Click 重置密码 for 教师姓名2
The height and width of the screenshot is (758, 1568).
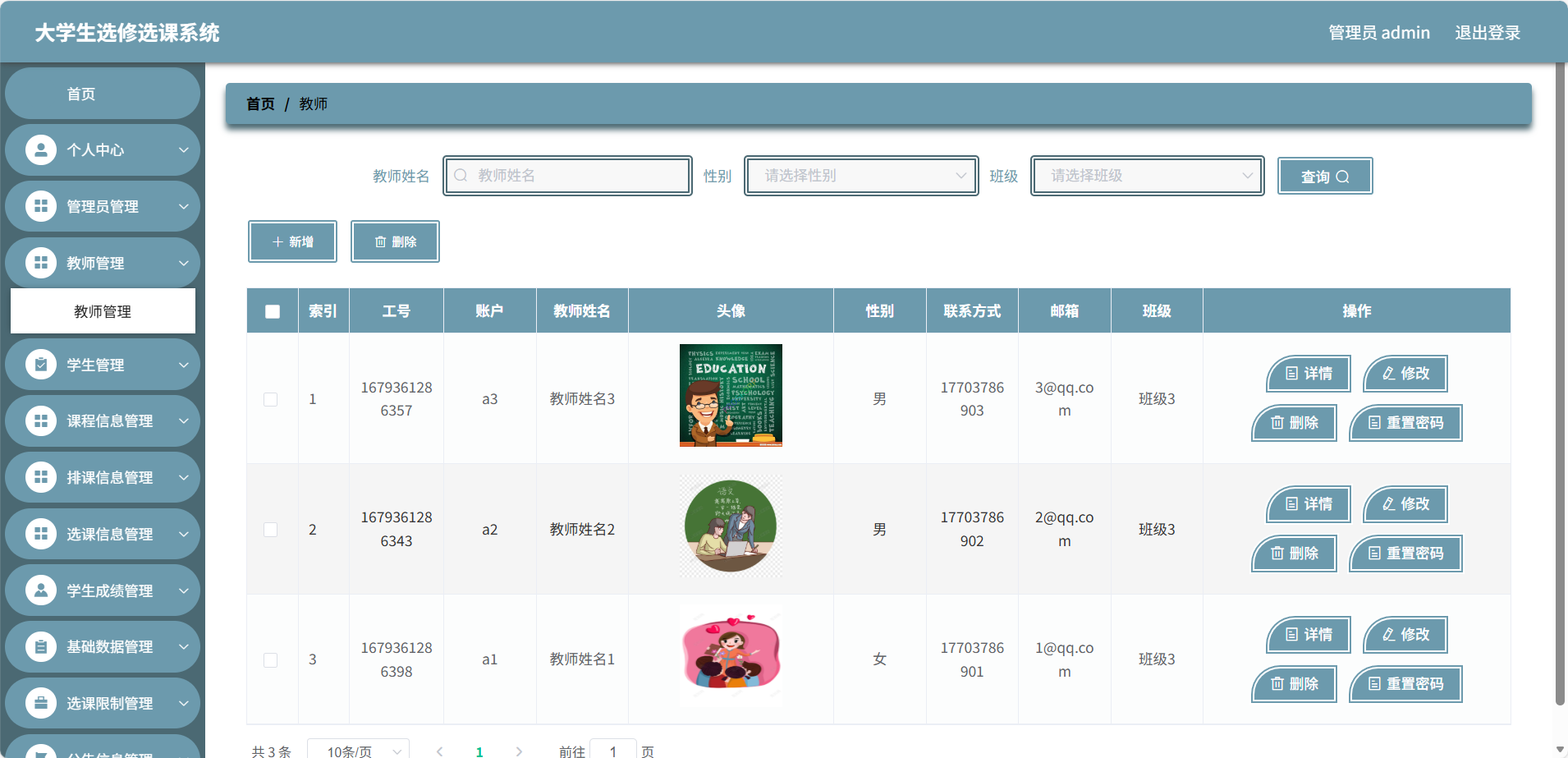pos(1406,554)
